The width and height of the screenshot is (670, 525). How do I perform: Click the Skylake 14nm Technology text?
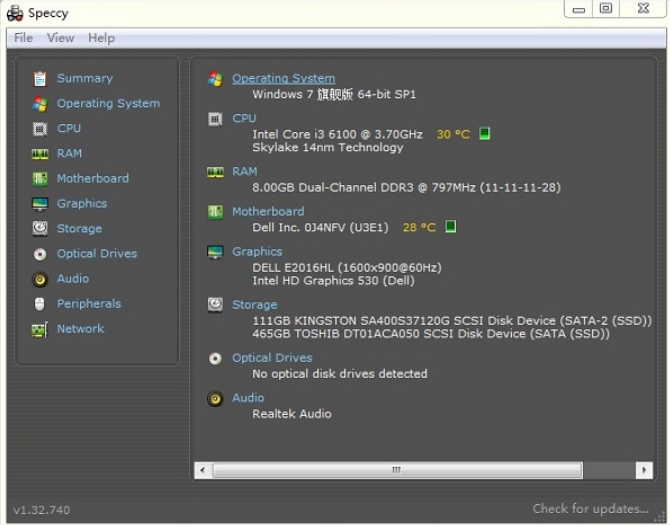coord(328,148)
